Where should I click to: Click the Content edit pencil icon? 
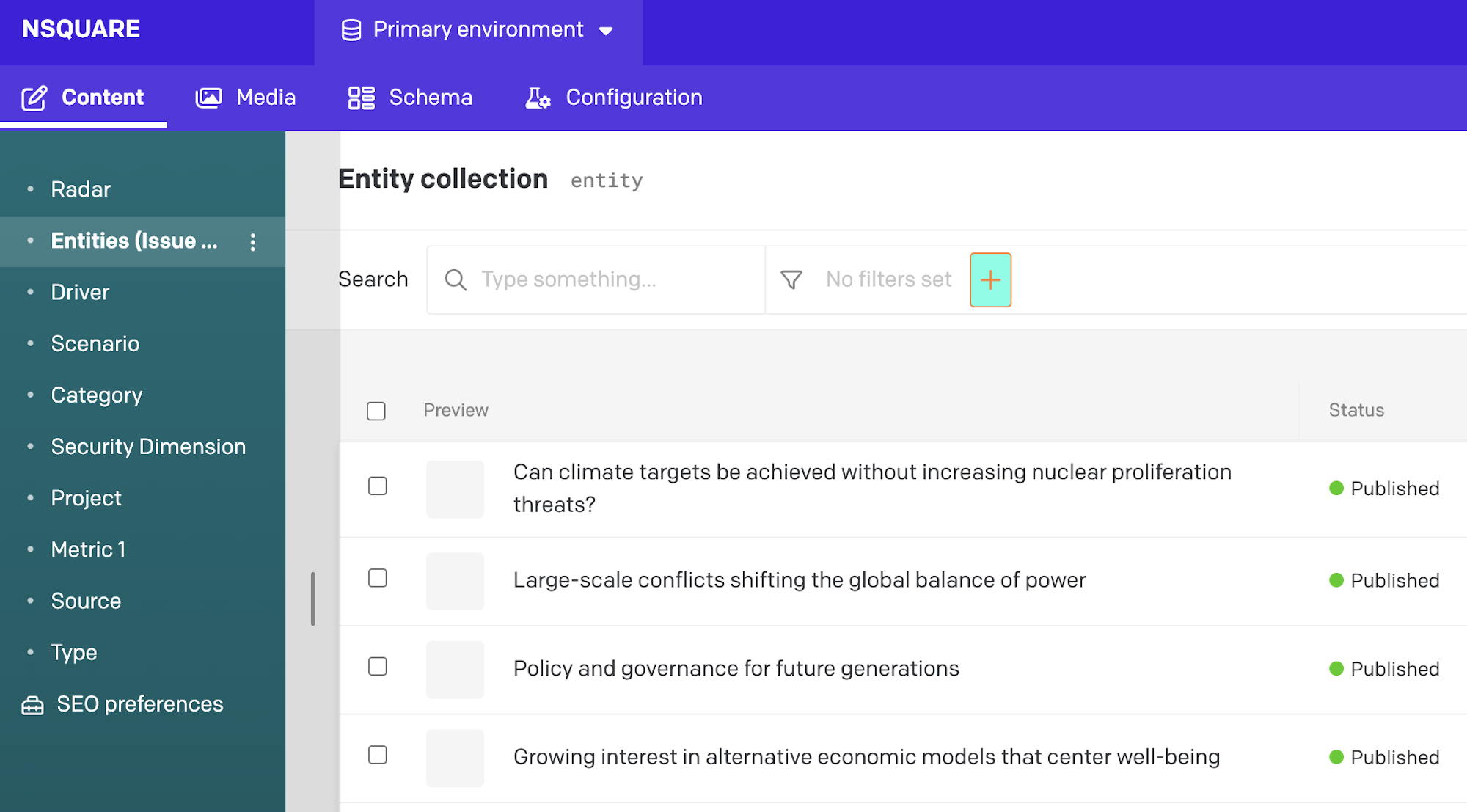pyautogui.click(x=34, y=98)
